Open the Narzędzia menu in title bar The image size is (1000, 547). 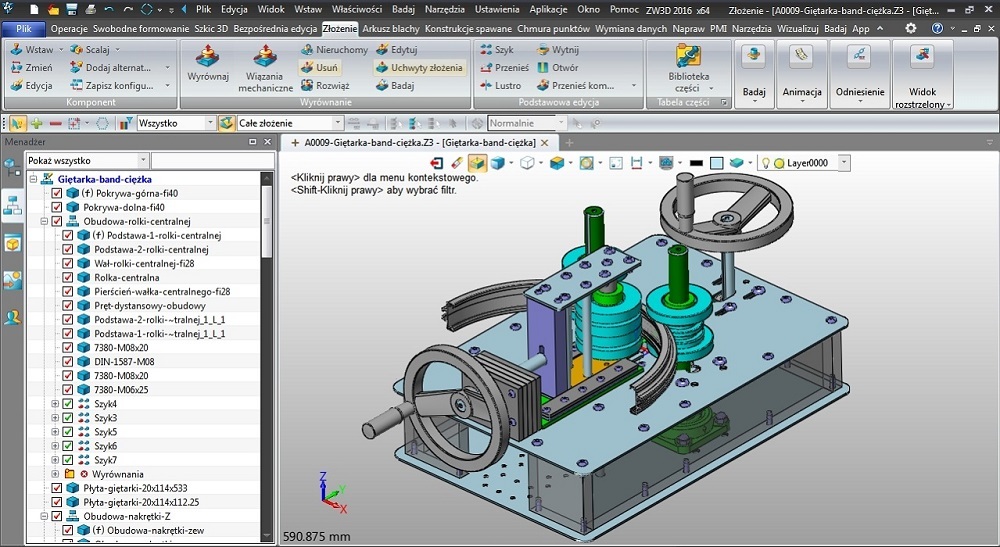point(446,8)
